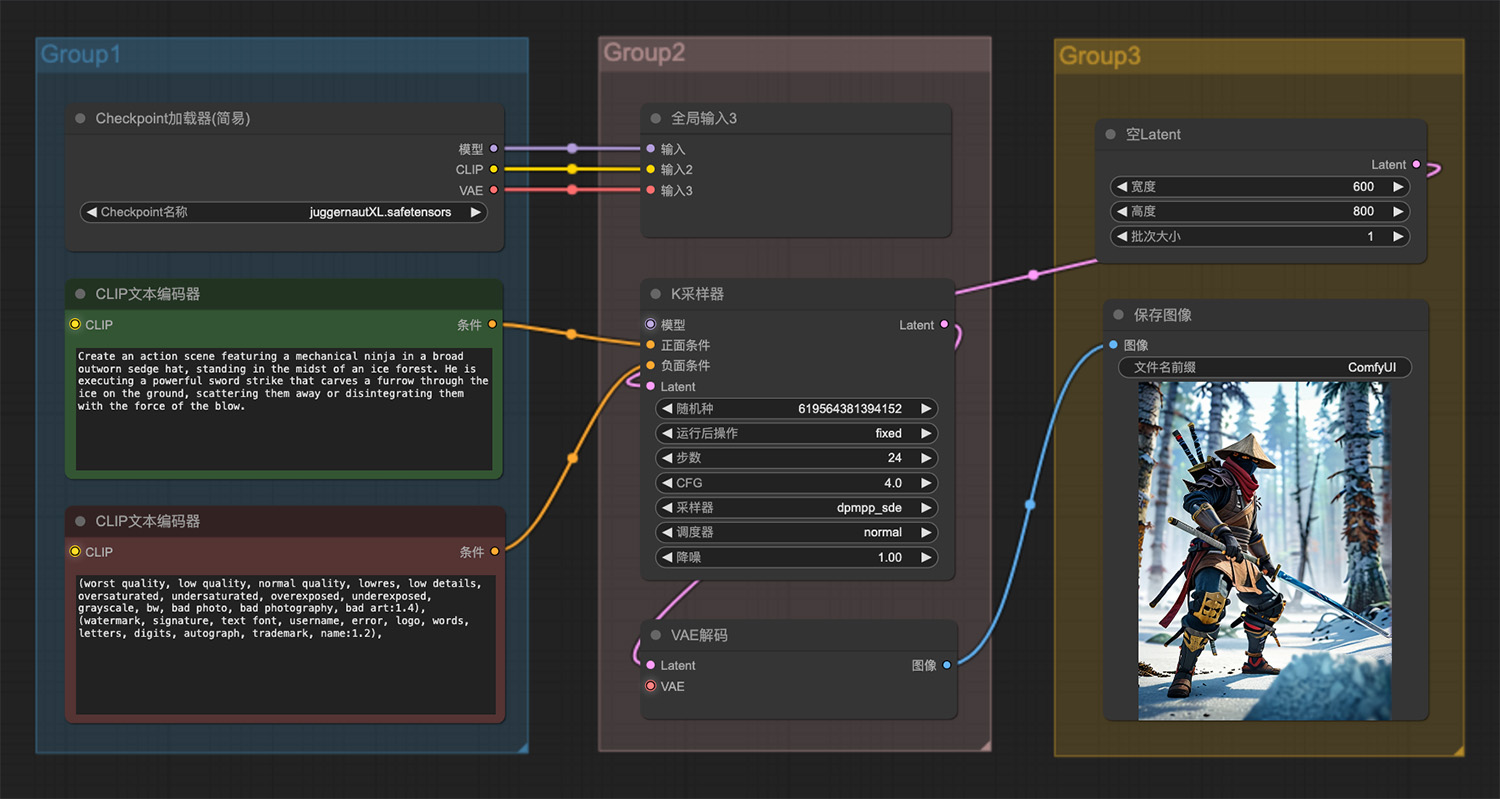
Task: Decrease 高度 value with left arrow
Action: [x=1122, y=212]
